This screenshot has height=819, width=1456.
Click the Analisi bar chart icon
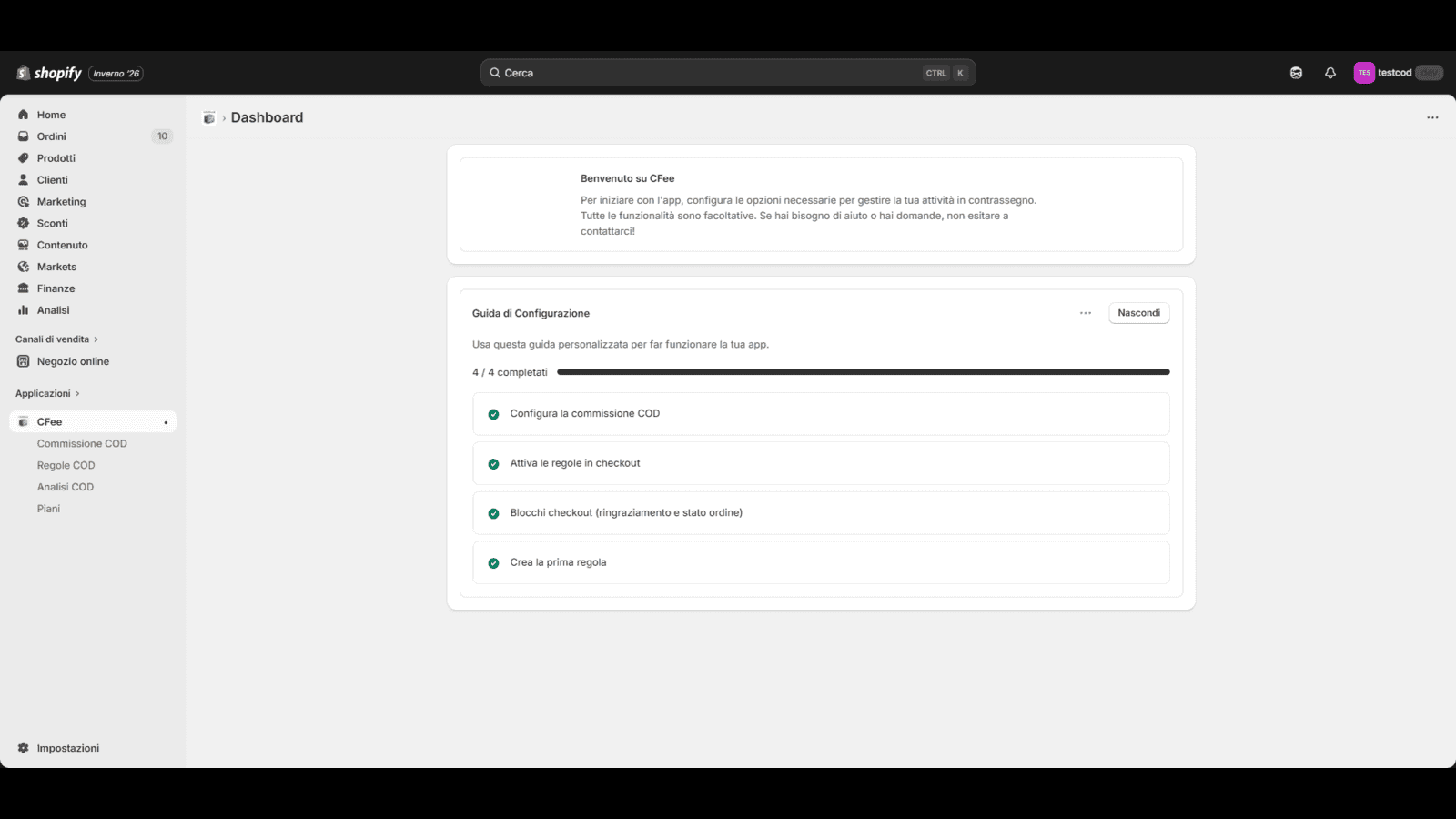[24, 310]
